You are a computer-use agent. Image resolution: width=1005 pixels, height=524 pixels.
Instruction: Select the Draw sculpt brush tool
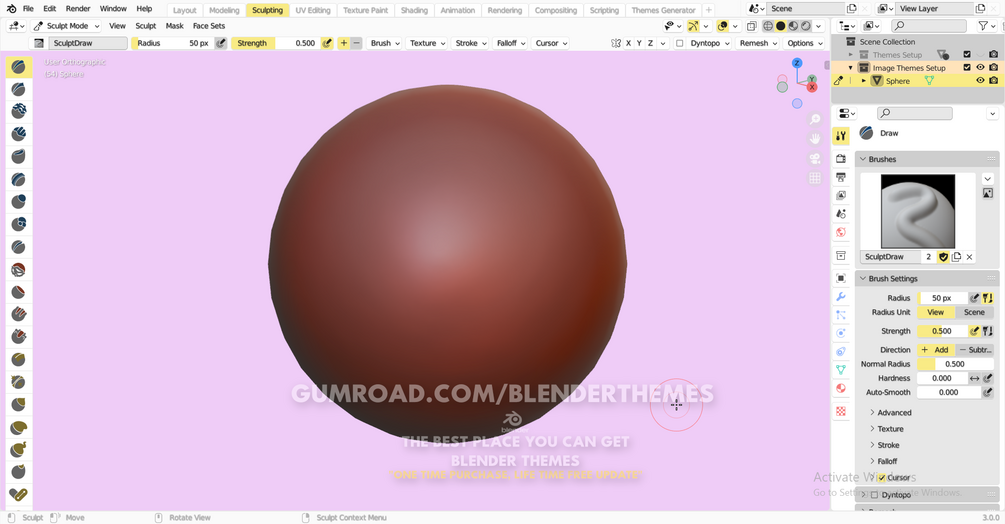19,67
